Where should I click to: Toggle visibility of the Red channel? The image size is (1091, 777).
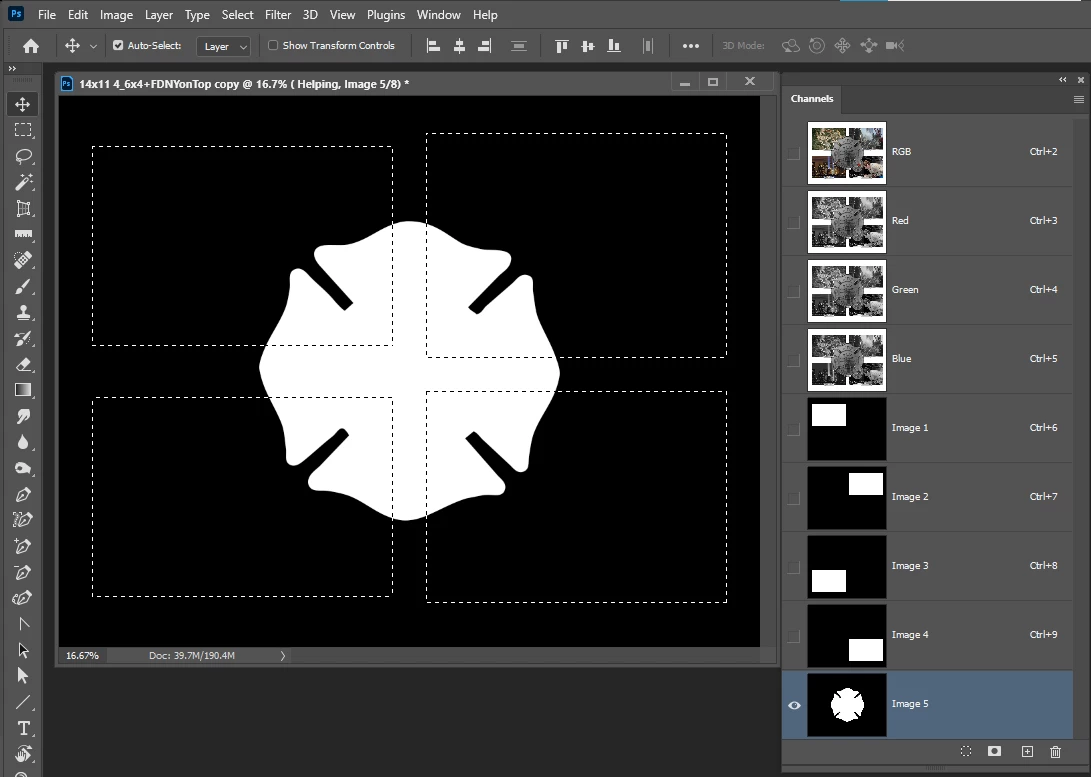794,222
